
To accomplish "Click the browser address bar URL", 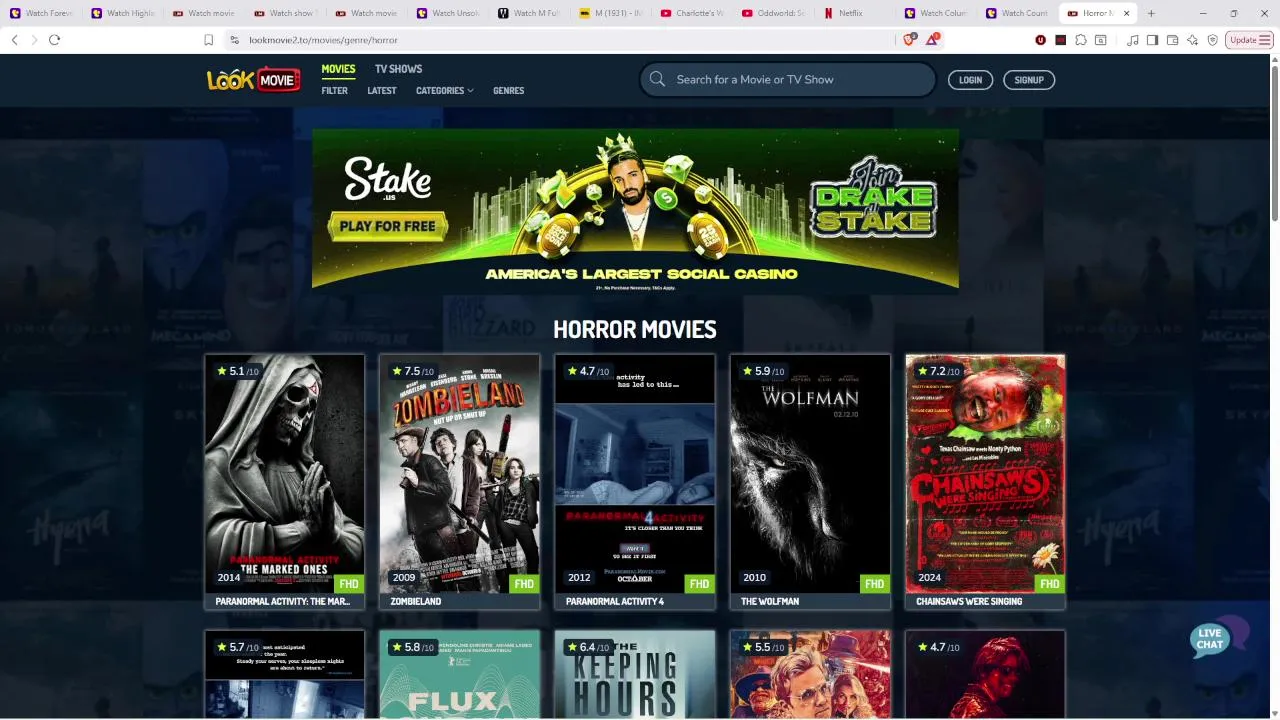I will click(x=323, y=40).
